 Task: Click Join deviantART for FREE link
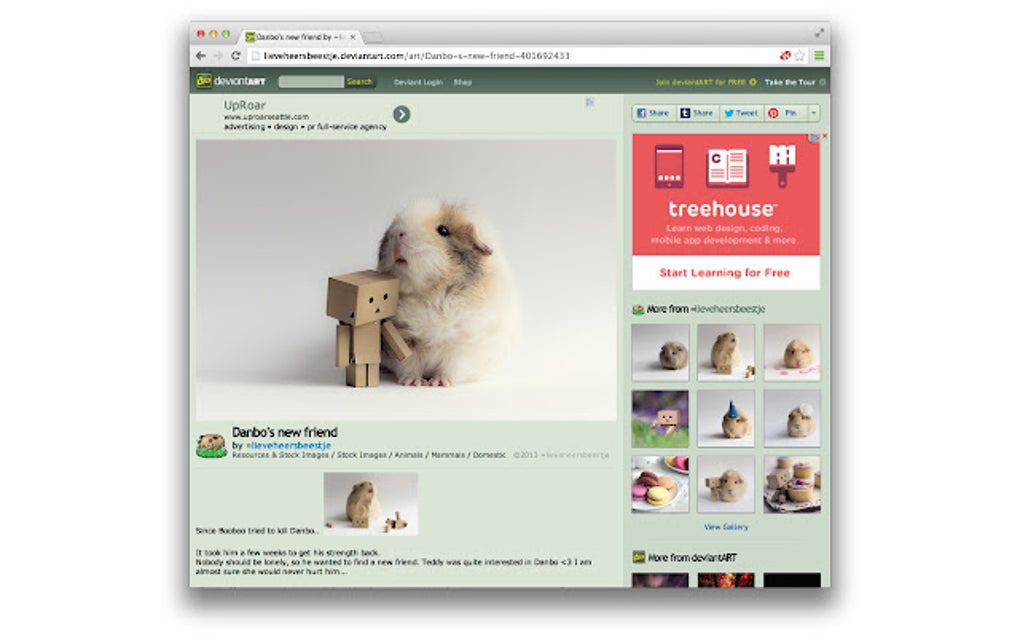point(705,83)
